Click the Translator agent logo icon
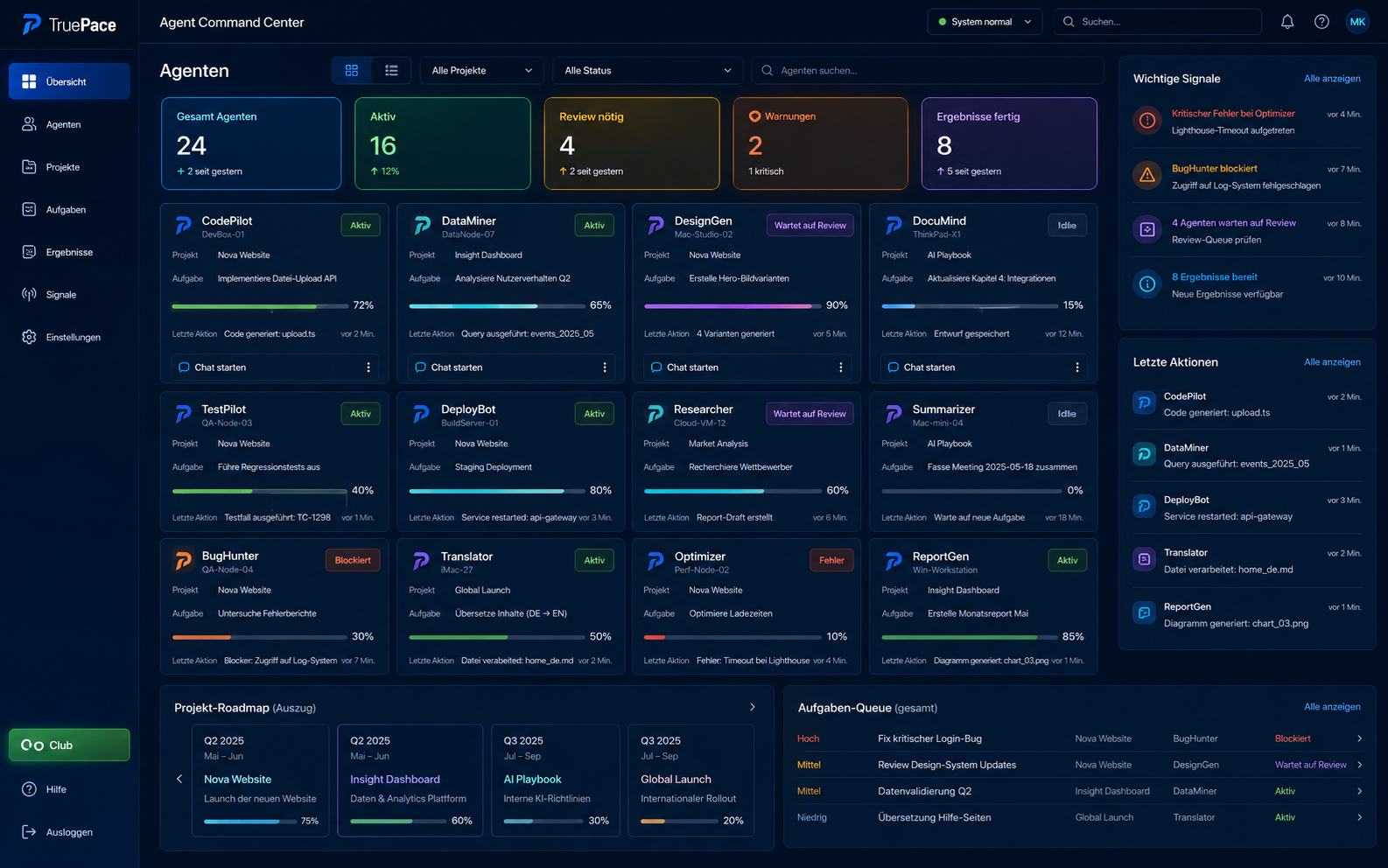The width and height of the screenshot is (1388, 868). (421, 561)
